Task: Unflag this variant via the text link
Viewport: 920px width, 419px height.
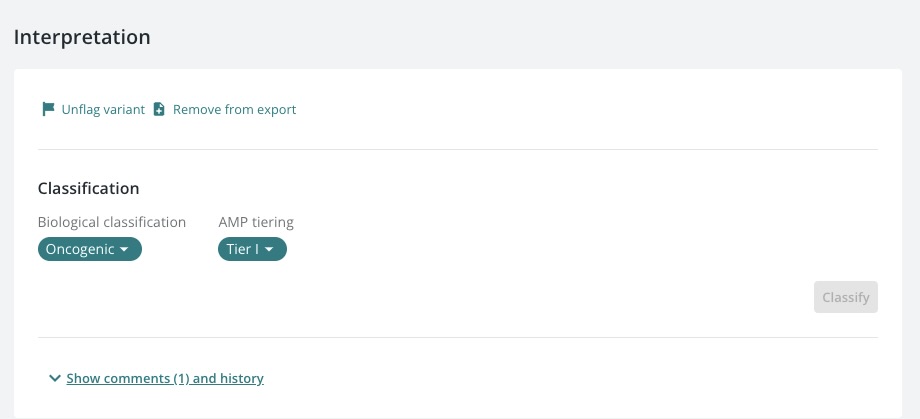Action: click(x=103, y=110)
